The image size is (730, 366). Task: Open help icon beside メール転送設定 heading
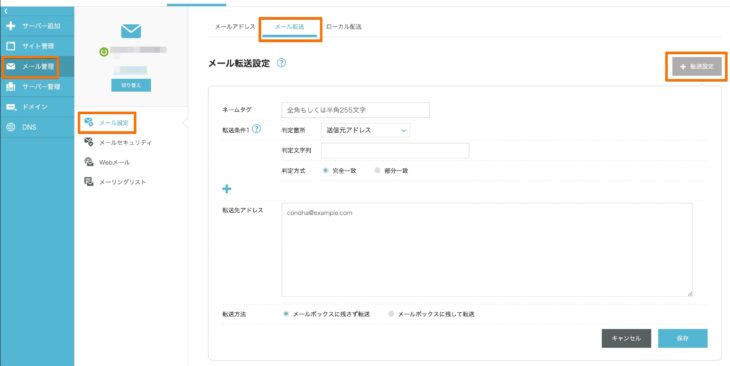pos(281,63)
